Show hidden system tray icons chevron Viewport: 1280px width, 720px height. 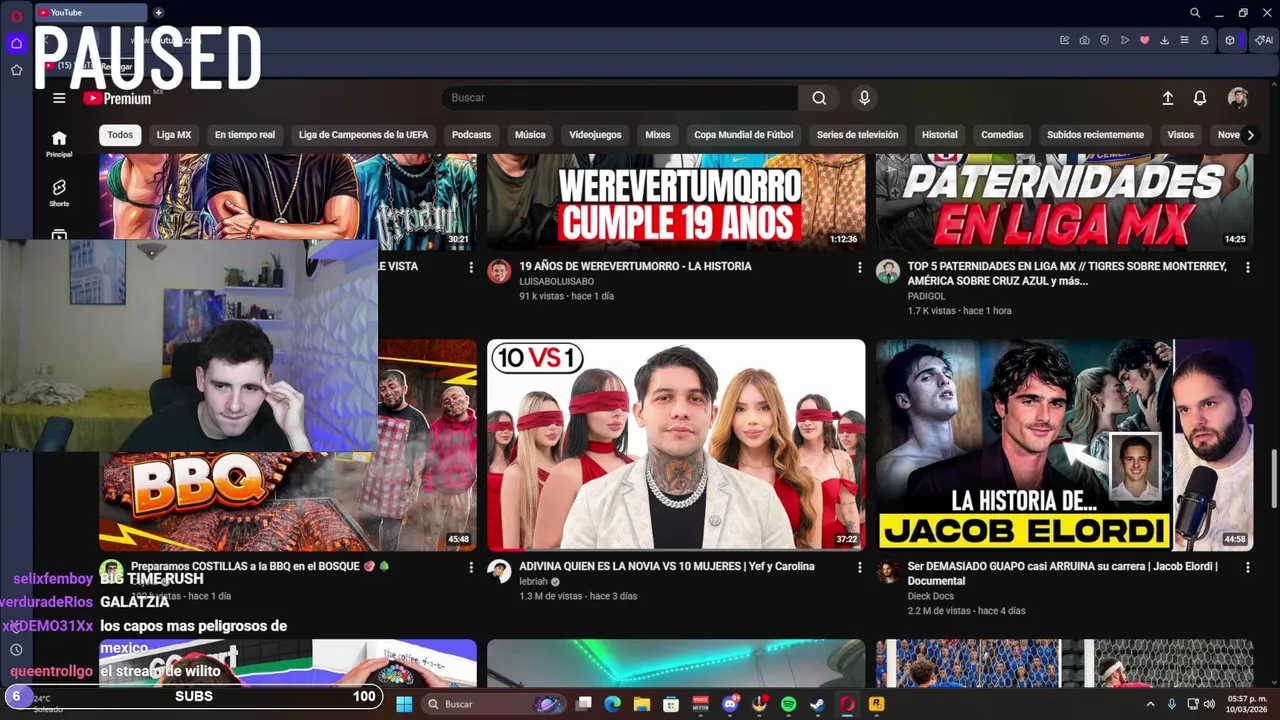(1150, 704)
